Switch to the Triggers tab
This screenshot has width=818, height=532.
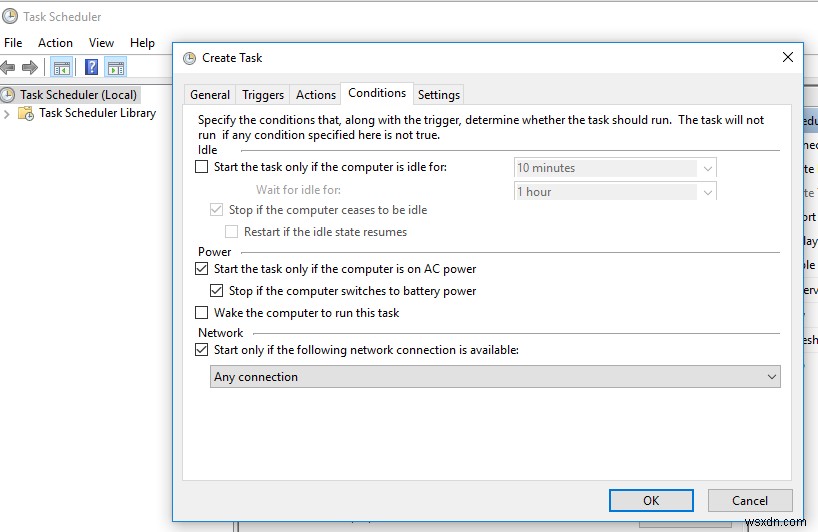263,95
